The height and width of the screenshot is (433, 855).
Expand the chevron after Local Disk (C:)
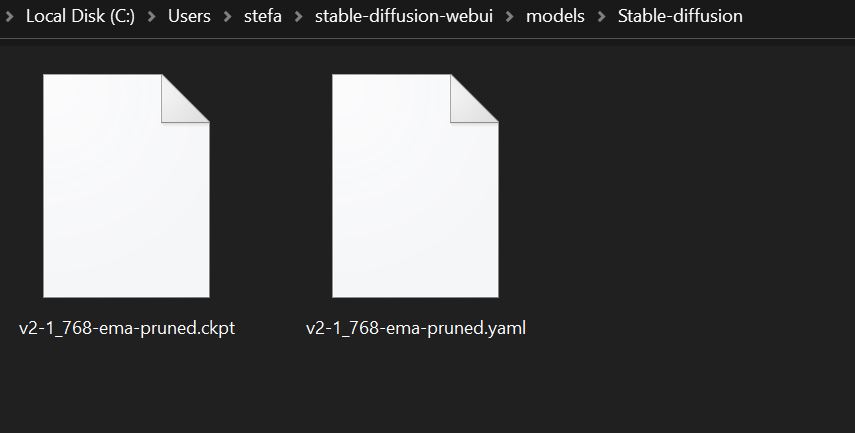click(x=151, y=16)
